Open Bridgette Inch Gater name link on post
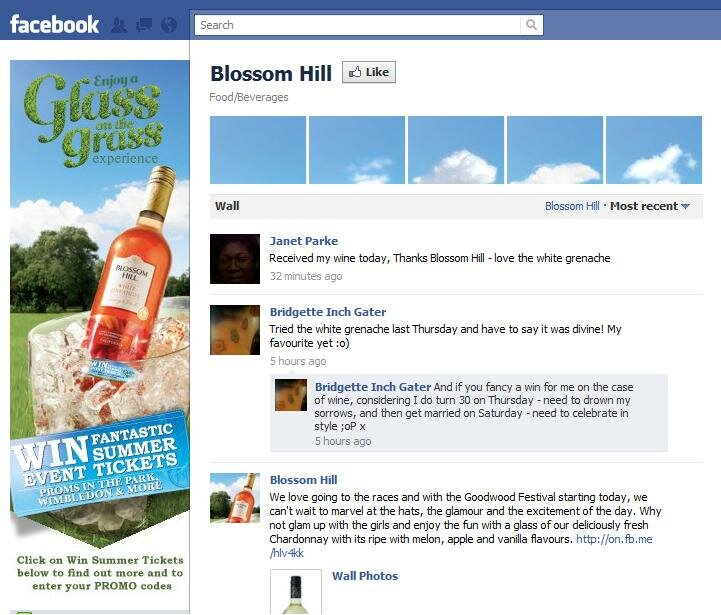 click(x=328, y=312)
